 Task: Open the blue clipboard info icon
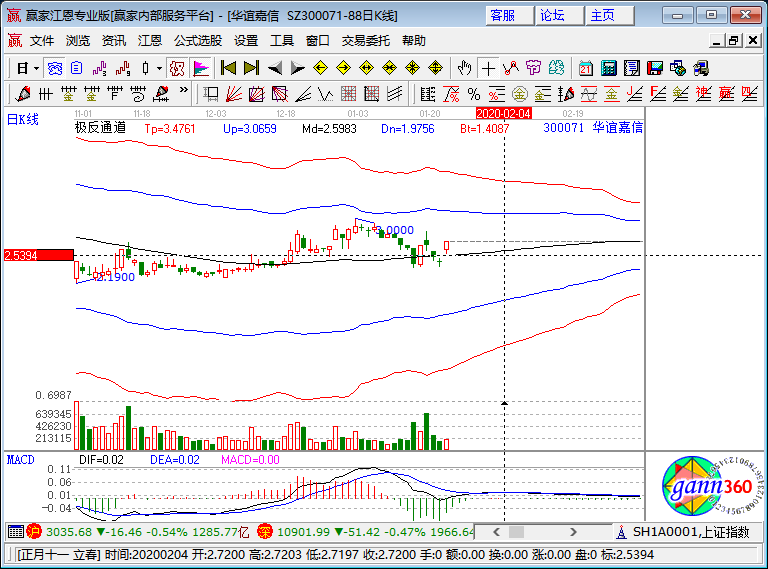(x=76, y=68)
